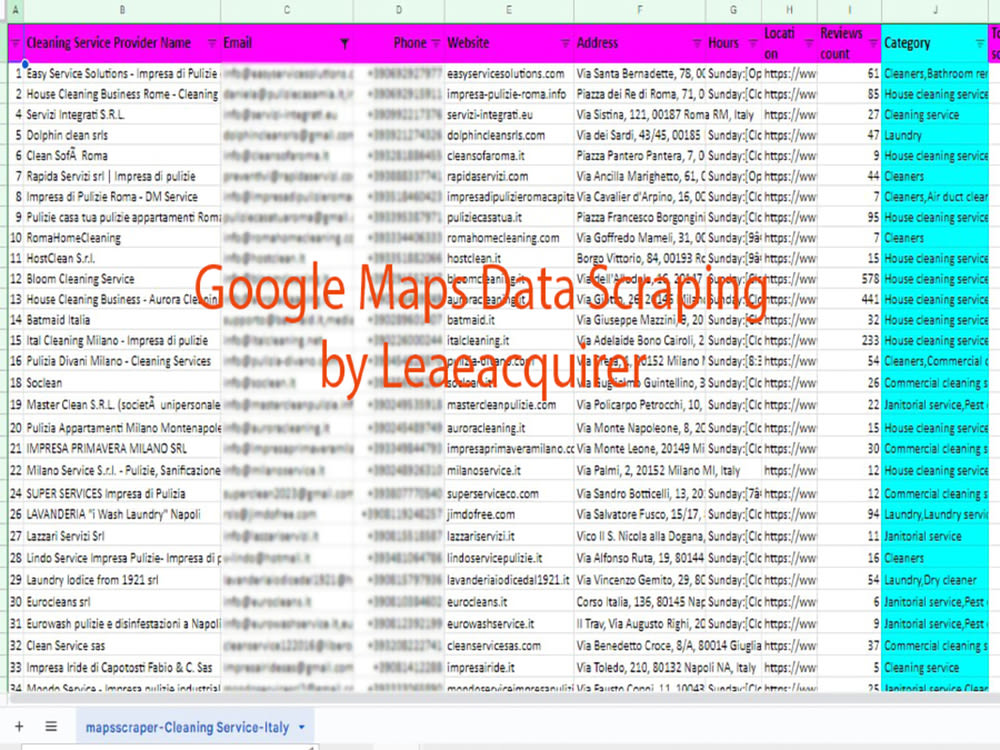The image size is (1000, 750).
Task: Click cell 'Lazzari Servizi Srl'
Action: [x=122, y=536]
